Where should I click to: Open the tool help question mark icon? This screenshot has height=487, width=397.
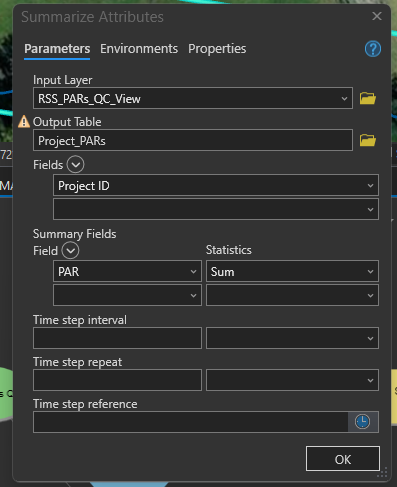373,49
